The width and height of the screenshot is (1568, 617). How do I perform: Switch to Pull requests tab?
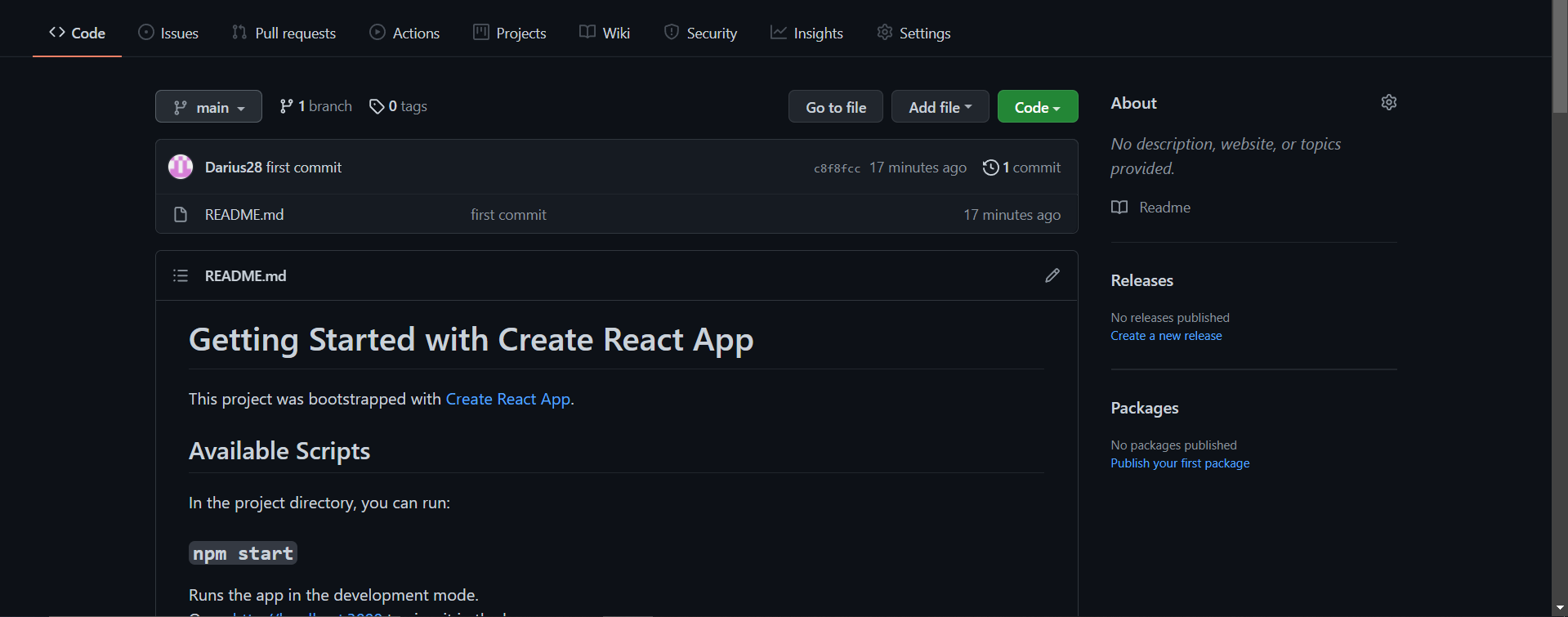pyautogui.click(x=284, y=33)
